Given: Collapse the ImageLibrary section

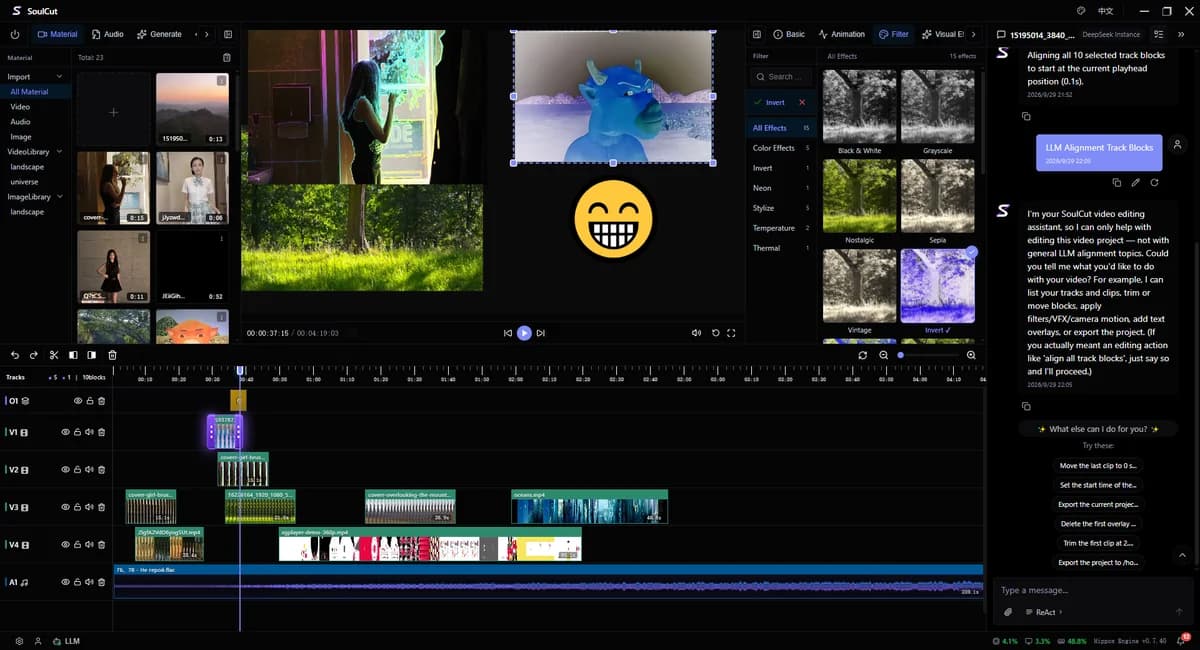Looking at the screenshot, I should coord(60,196).
